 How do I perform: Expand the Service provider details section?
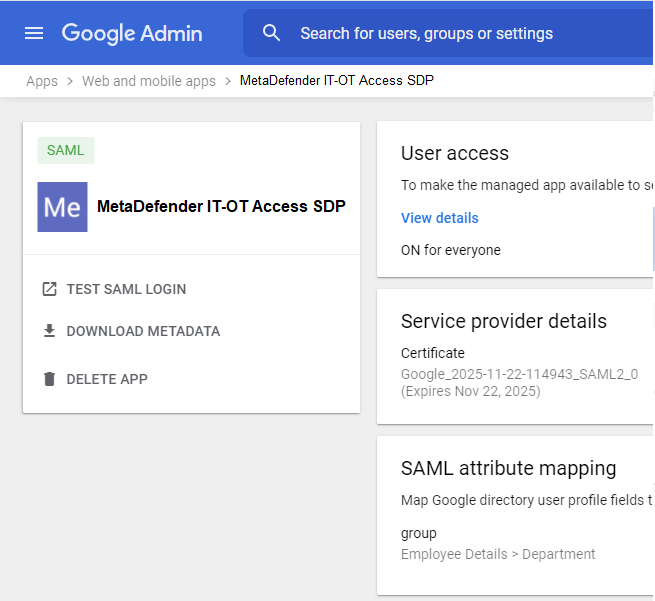coord(504,321)
